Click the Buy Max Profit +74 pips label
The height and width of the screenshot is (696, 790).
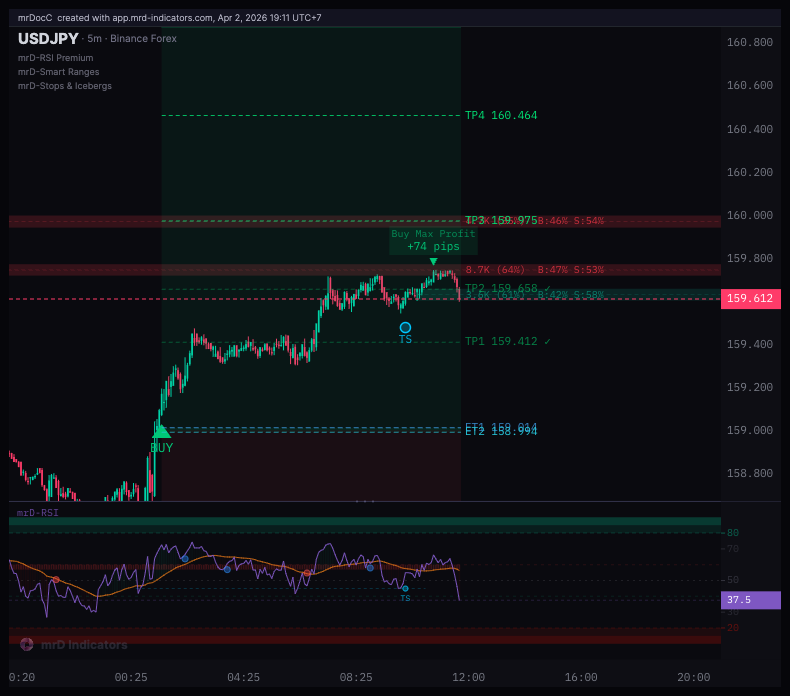pos(433,240)
